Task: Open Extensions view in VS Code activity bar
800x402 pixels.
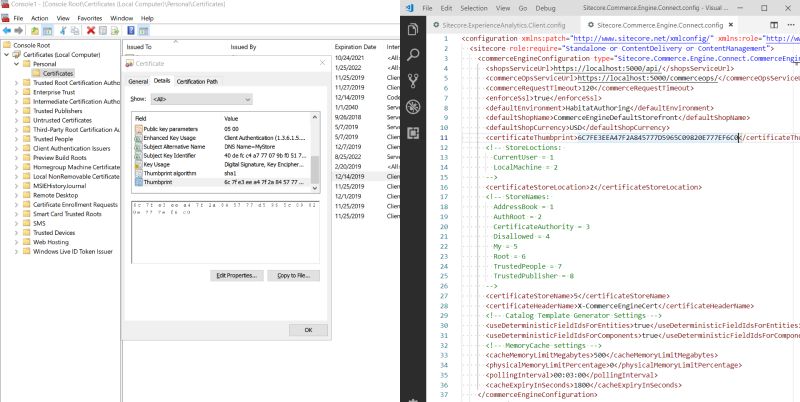Action: tap(413, 133)
